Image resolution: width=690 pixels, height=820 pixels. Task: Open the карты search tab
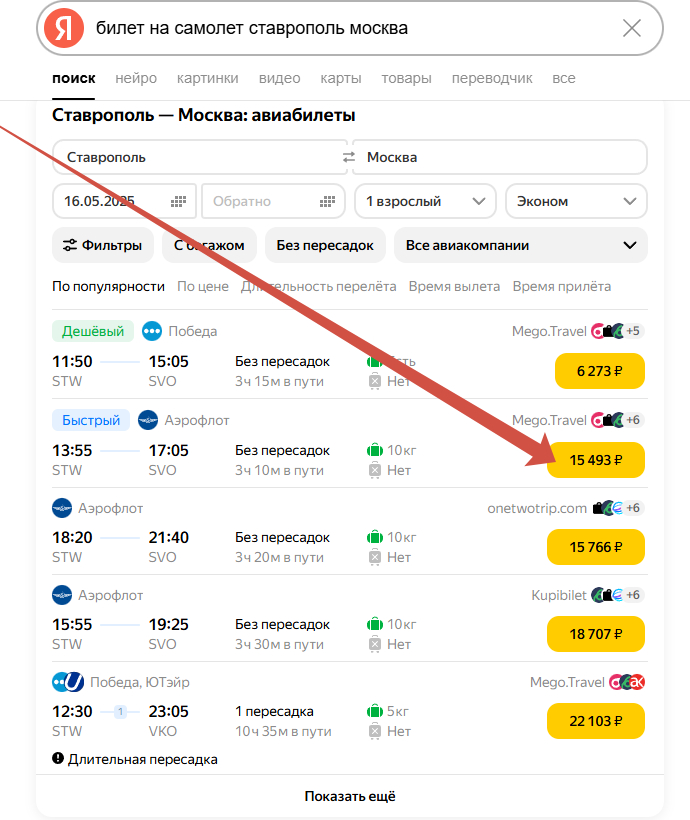coord(341,78)
